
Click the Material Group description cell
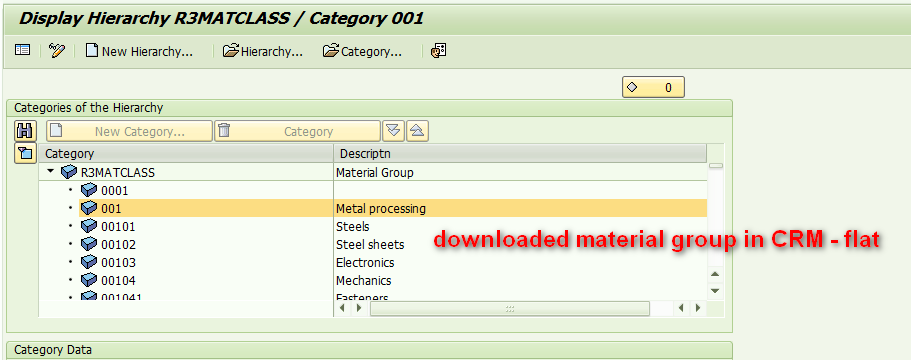click(x=520, y=172)
